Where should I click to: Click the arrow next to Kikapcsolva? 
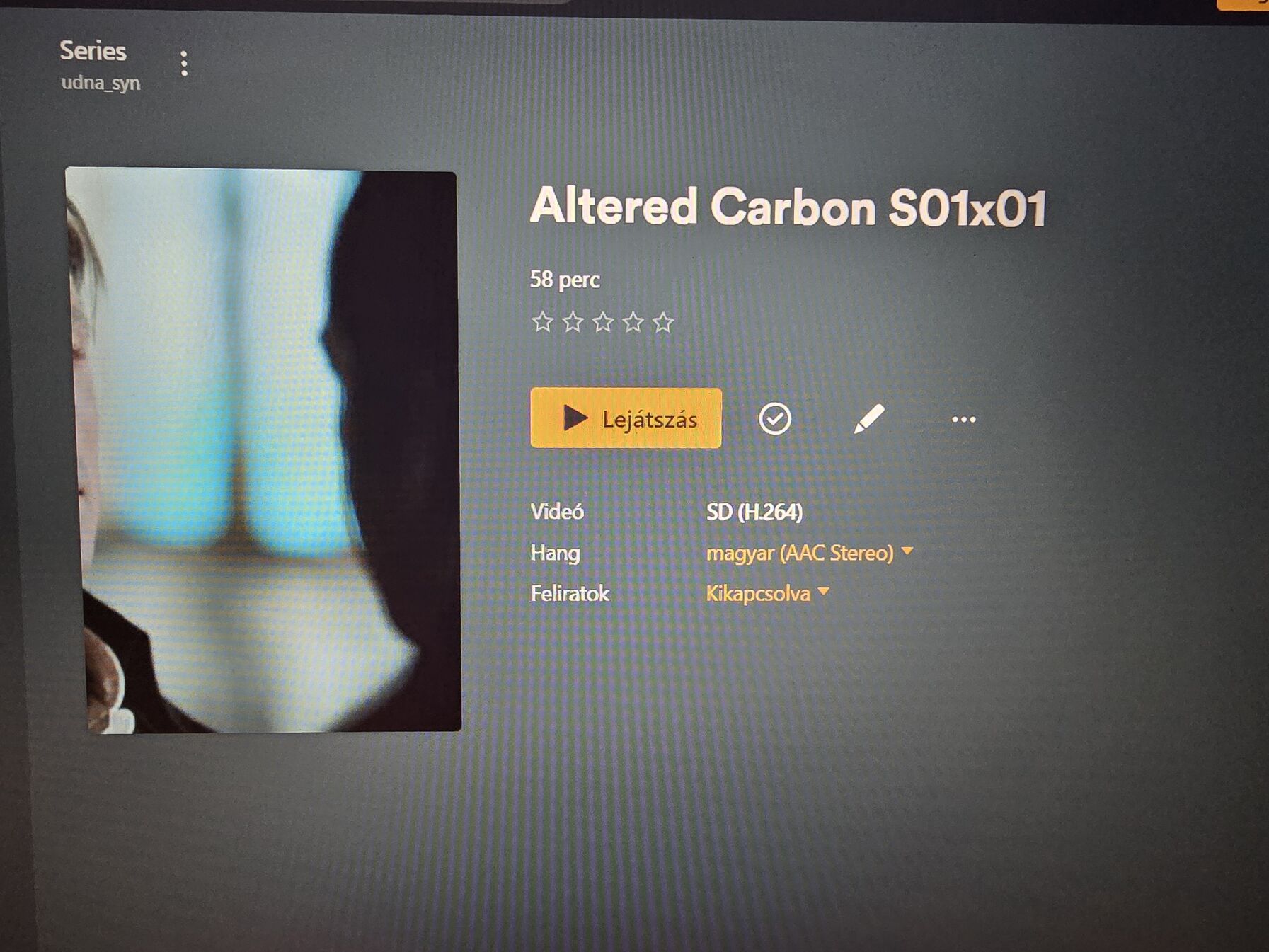coord(823,591)
